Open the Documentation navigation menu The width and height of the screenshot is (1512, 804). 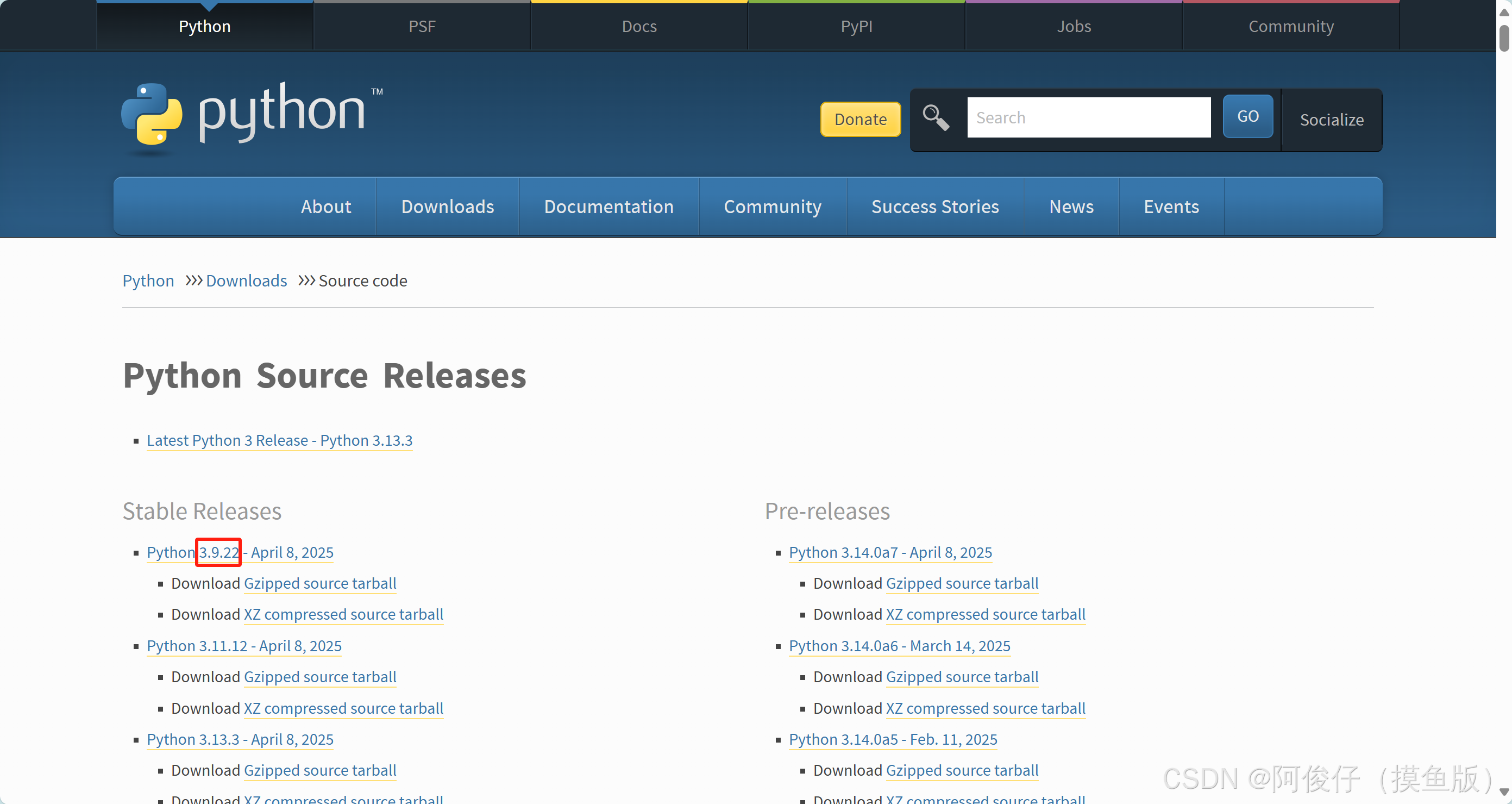click(x=608, y=207)
